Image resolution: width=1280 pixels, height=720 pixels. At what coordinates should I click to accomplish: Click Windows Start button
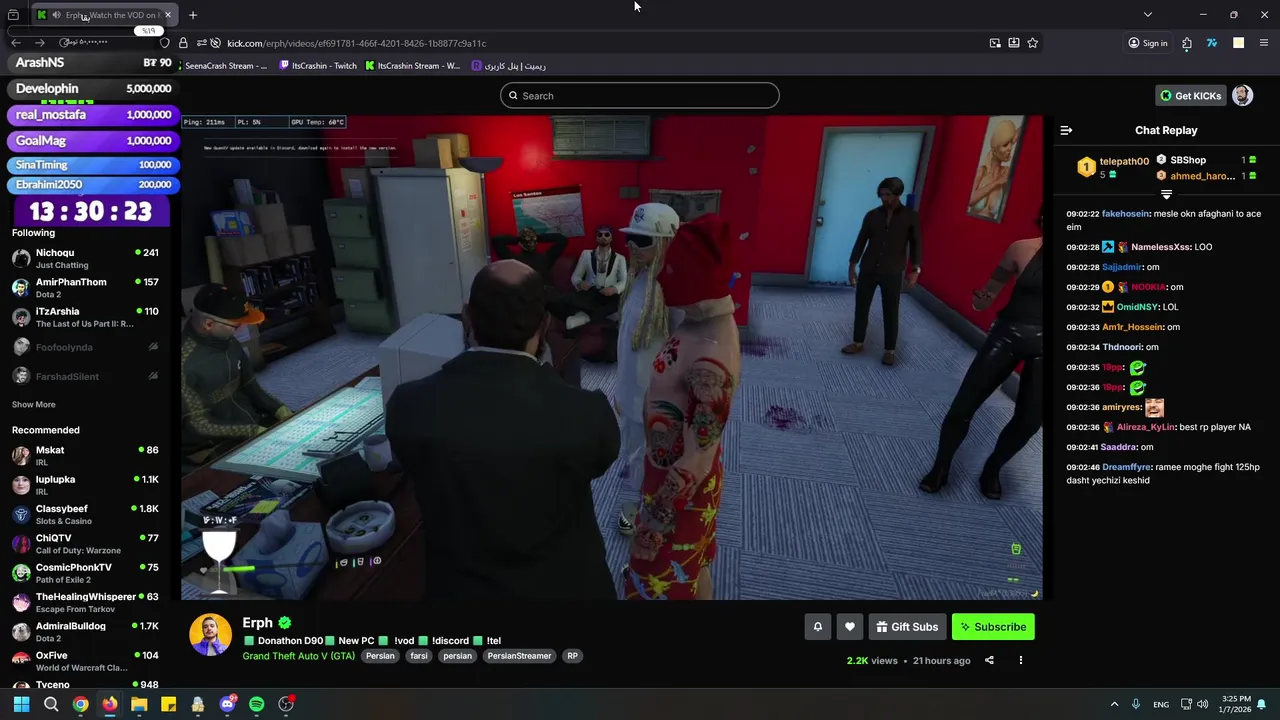click(x=21, y=704)
